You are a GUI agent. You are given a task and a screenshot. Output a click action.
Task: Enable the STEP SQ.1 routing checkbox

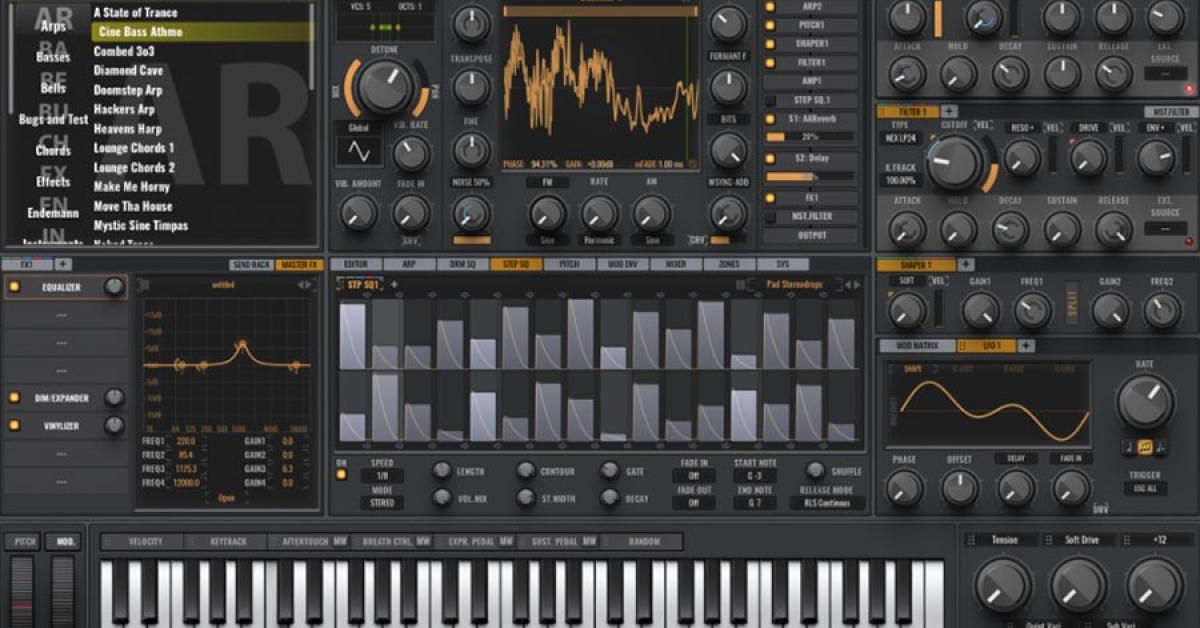coord(770,100)
